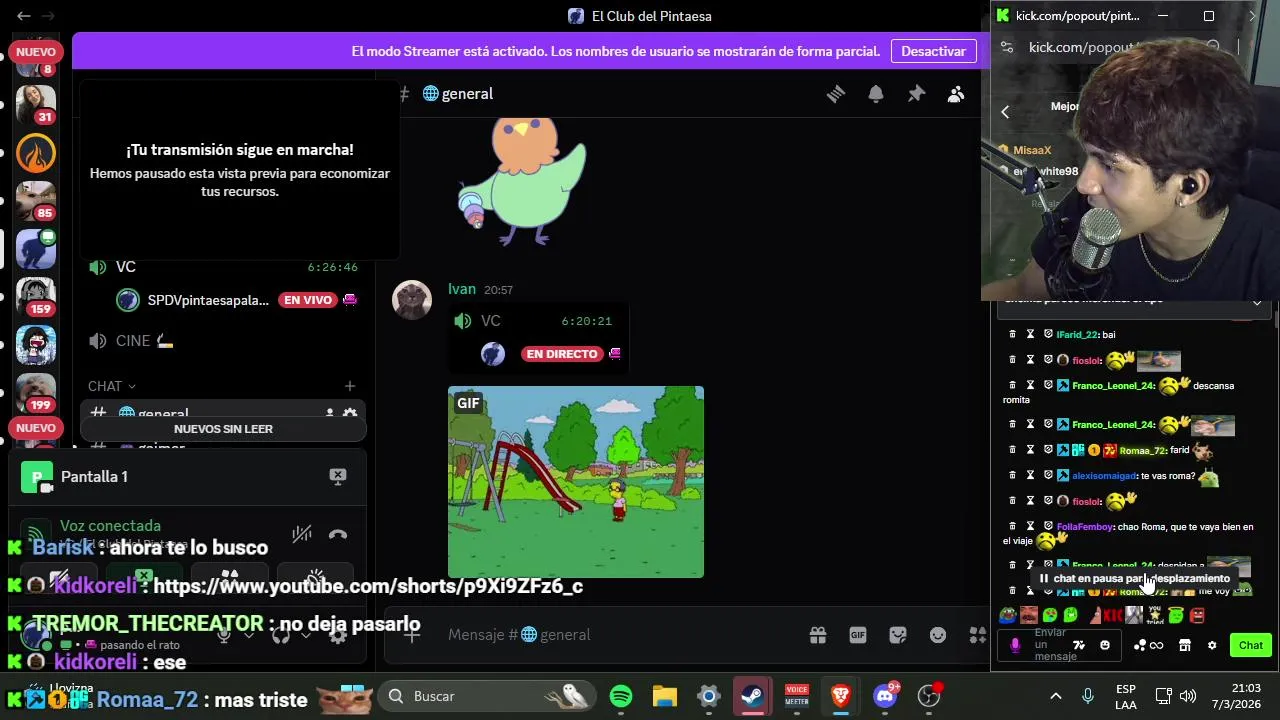Open Kick emote picker smiley
The height and width of the screenshot is (720, 1280).
click(x=1105, y=645)
